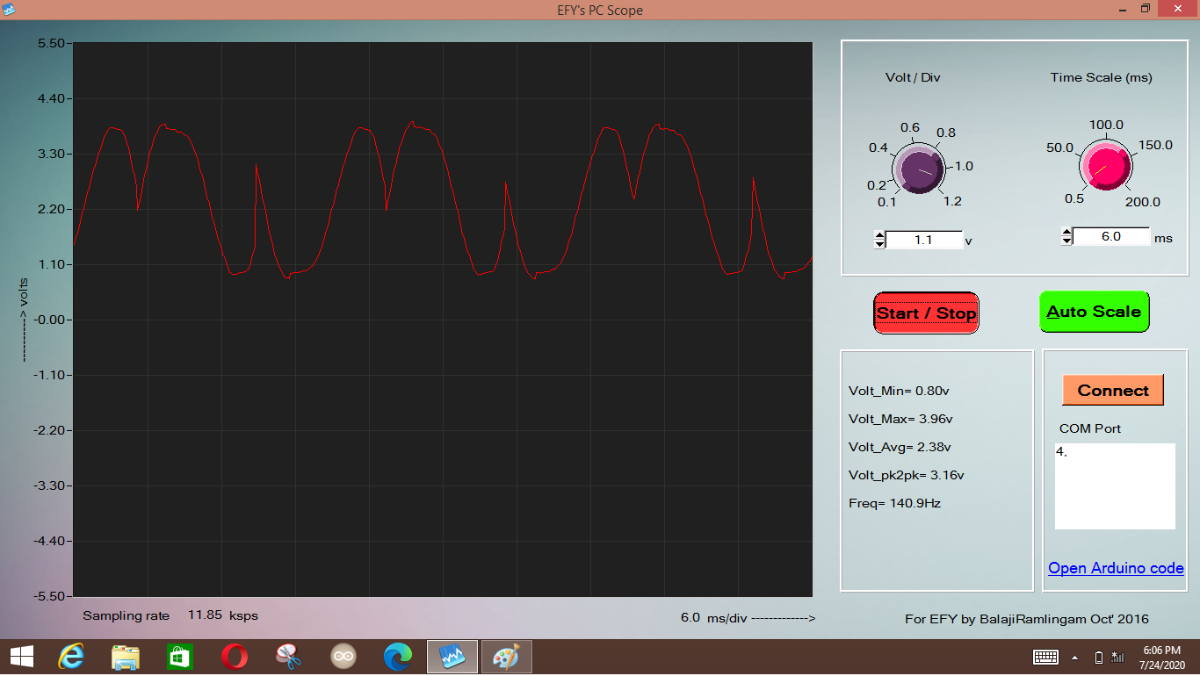1200x676 pixels.
Task: Open the on-screen keyboard tray icon
Action: coord(1045,657)
